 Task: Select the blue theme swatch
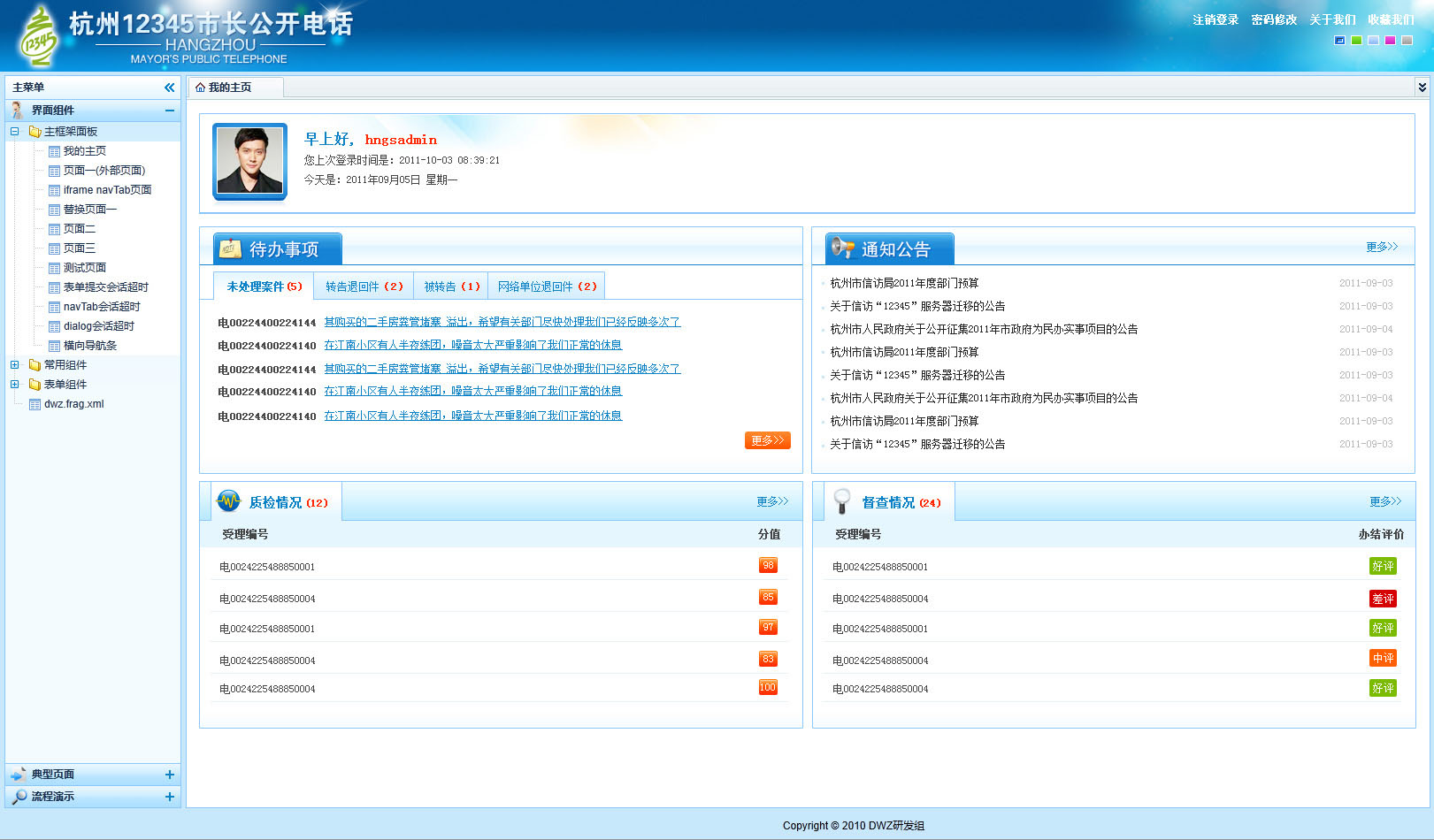tap(1339, 40)
